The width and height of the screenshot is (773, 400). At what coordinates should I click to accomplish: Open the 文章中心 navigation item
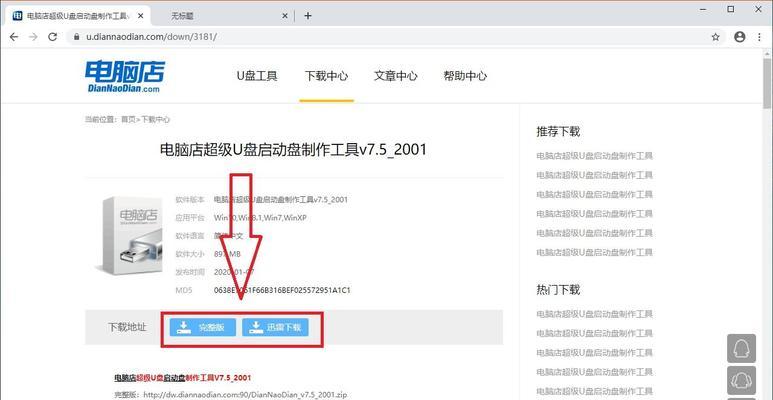pyautogui.click(x=395, y=76)
